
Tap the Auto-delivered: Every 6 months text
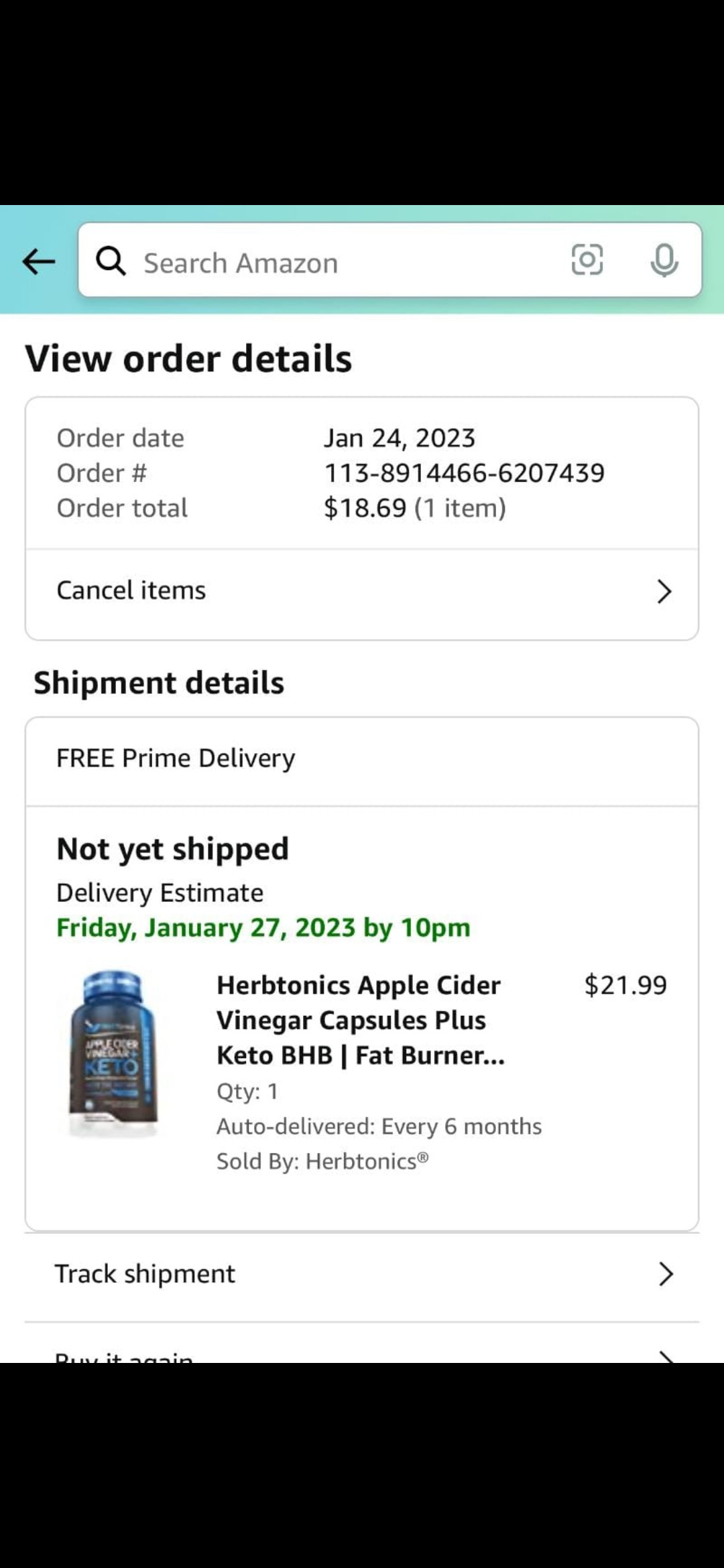point(379,1126)
